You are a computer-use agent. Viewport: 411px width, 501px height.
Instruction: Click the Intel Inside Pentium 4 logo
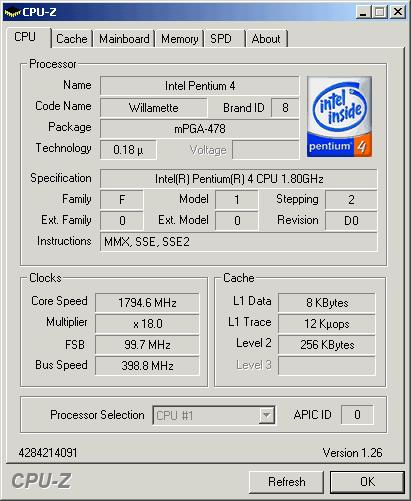339,117
